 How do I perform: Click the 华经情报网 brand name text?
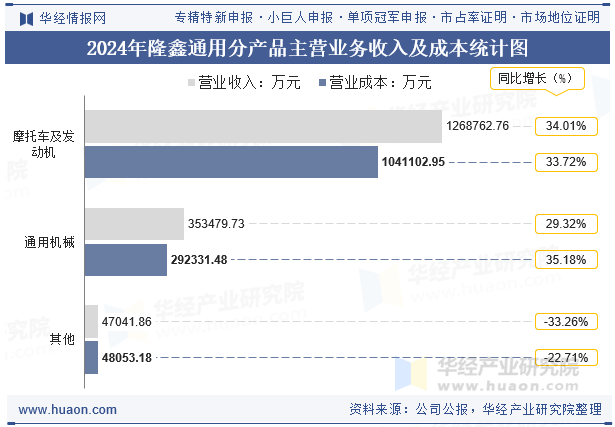73,18
